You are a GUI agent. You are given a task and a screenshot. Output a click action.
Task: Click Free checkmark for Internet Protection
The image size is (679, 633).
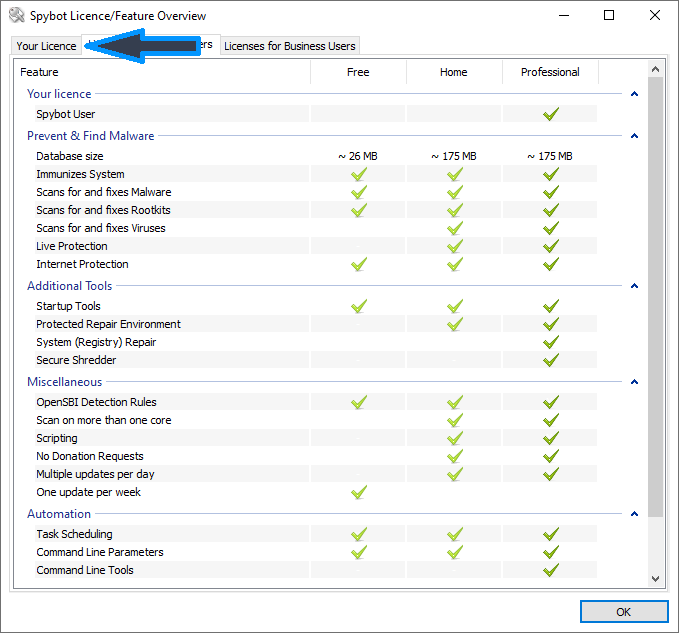(x=359, y=264)
